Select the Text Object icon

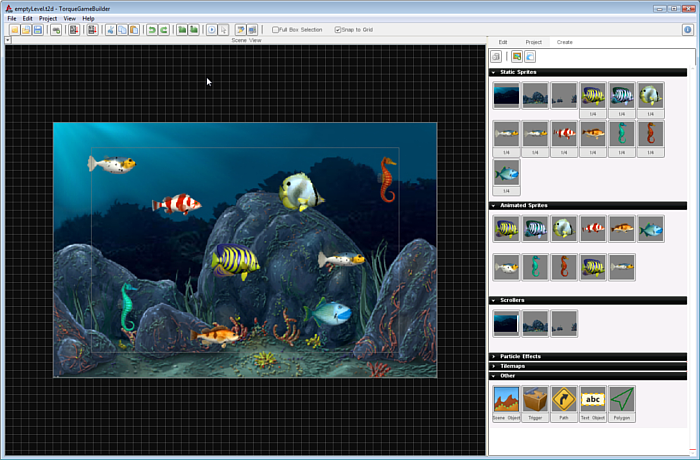click(x=593, y=400)
